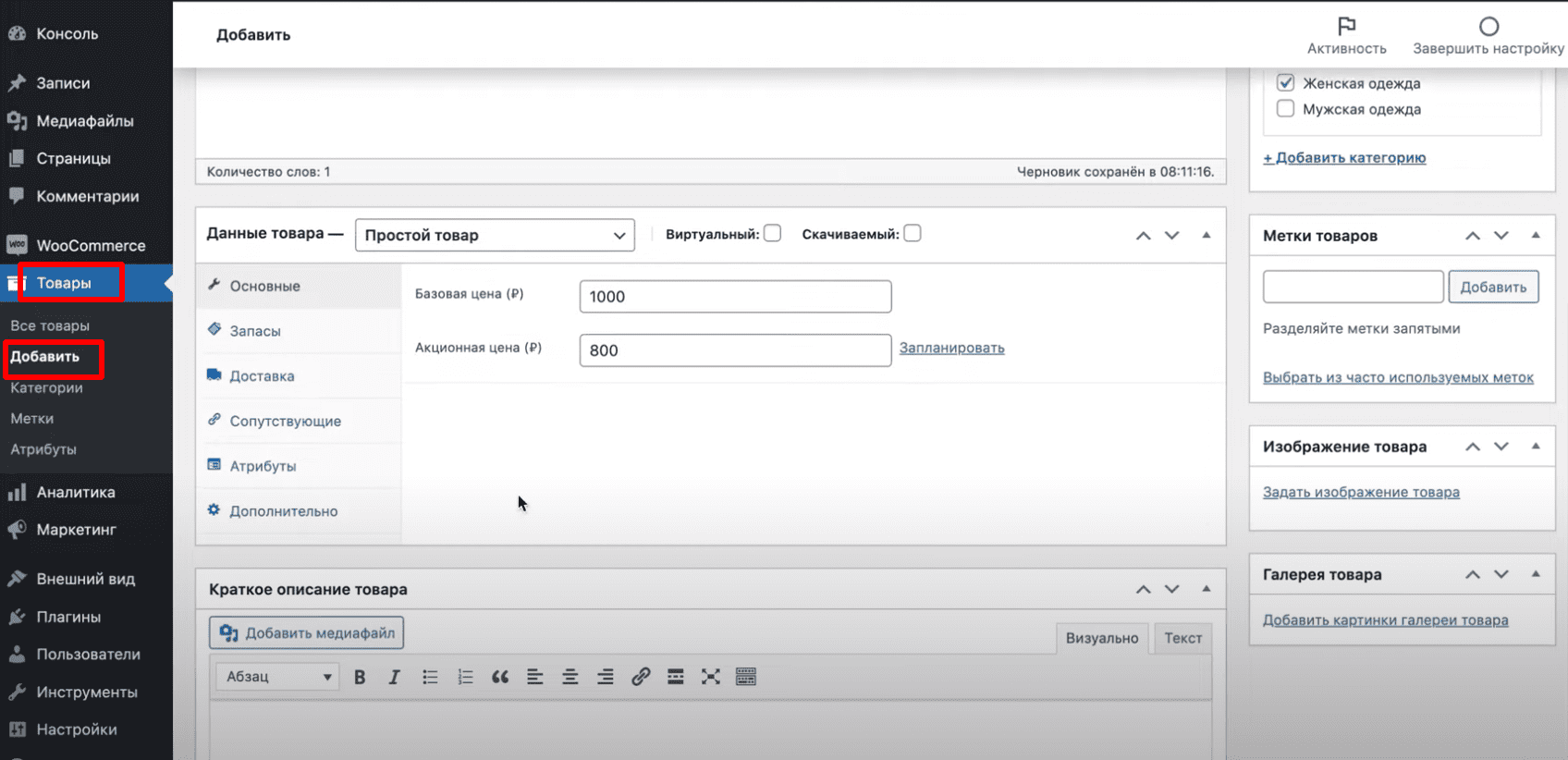Show the toolbar toggle keyboard icon

click(746, 677)
